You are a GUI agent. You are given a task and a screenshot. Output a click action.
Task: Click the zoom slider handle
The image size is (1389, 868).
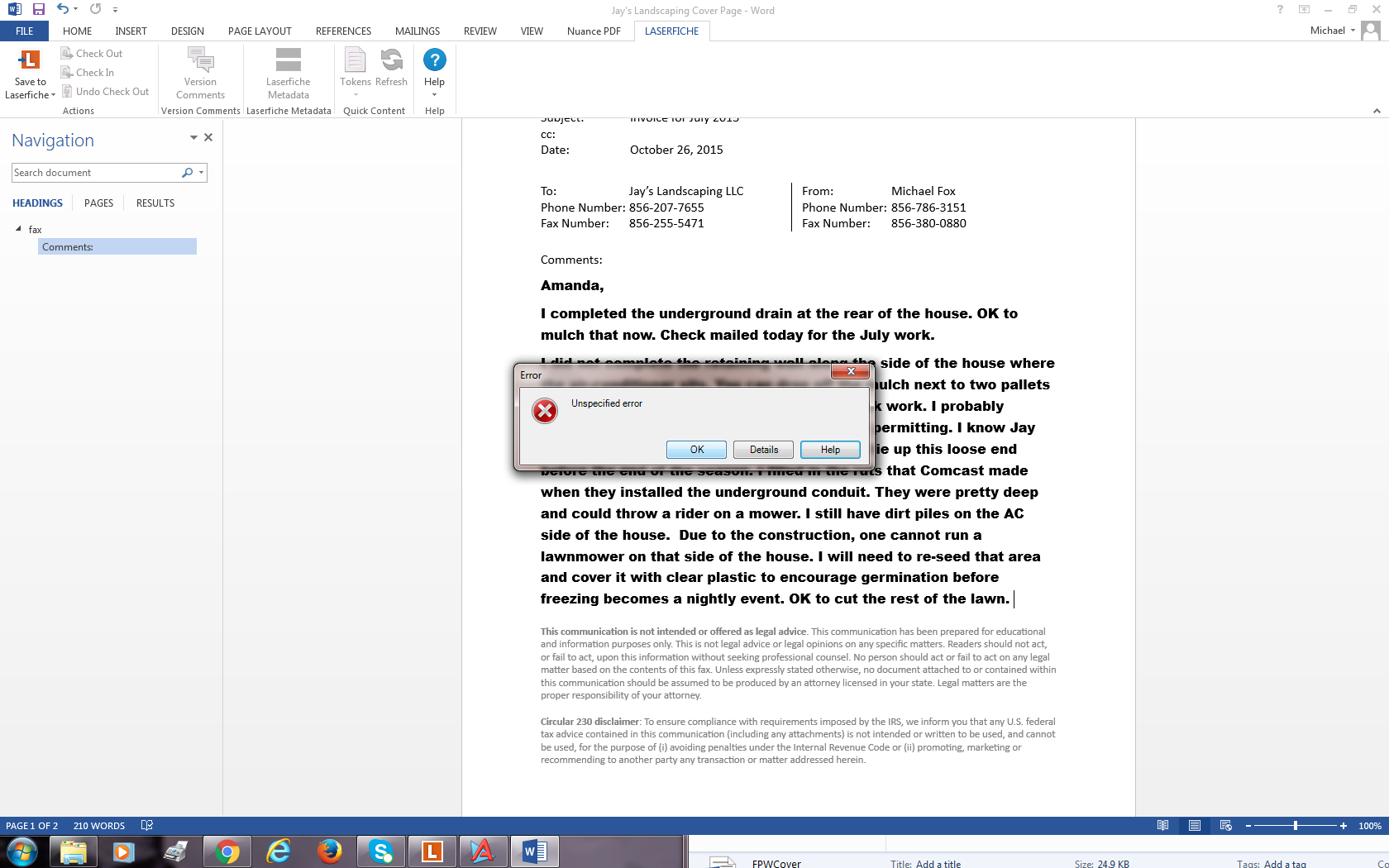click(1296, 826)
